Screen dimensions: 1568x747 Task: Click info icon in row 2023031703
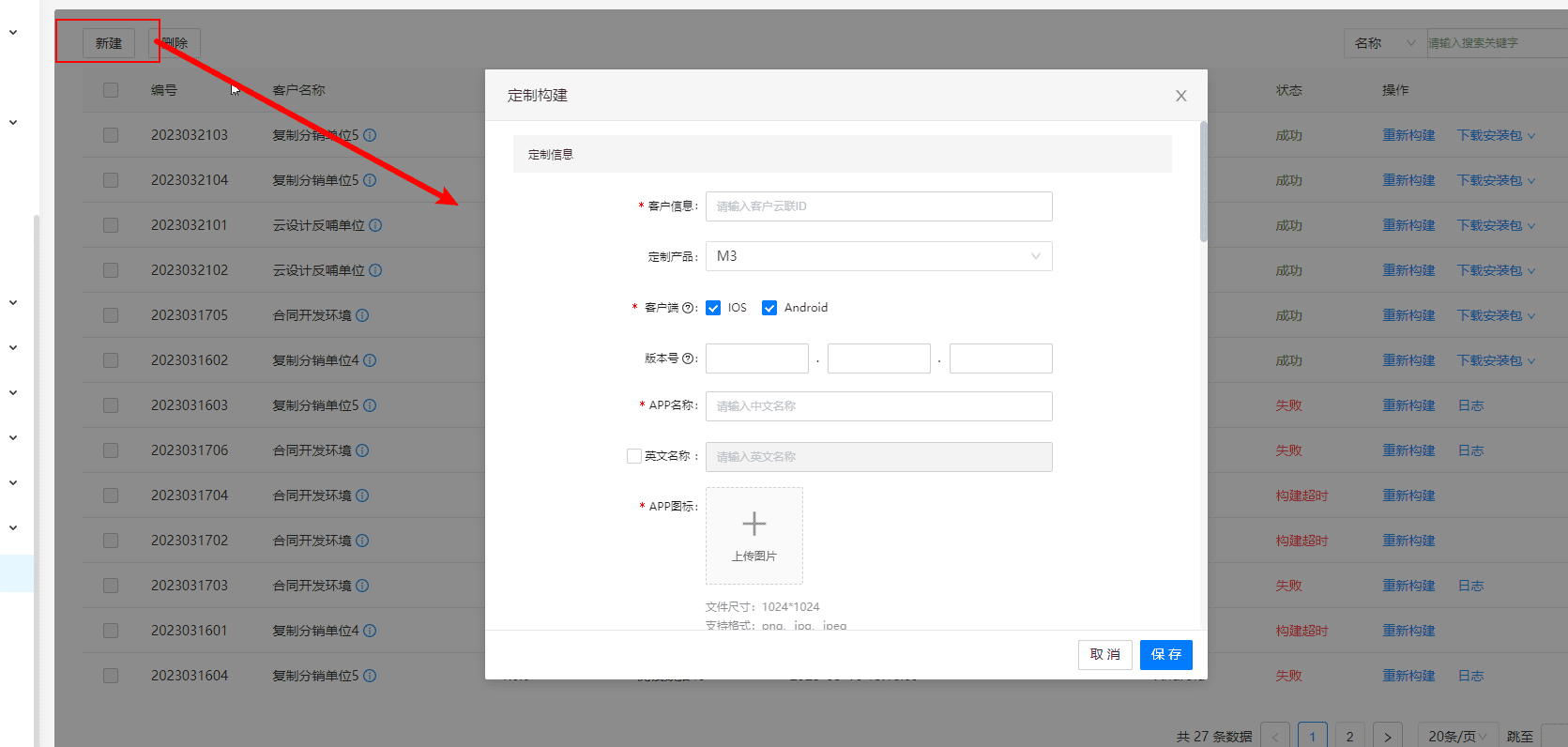(362, 586)
